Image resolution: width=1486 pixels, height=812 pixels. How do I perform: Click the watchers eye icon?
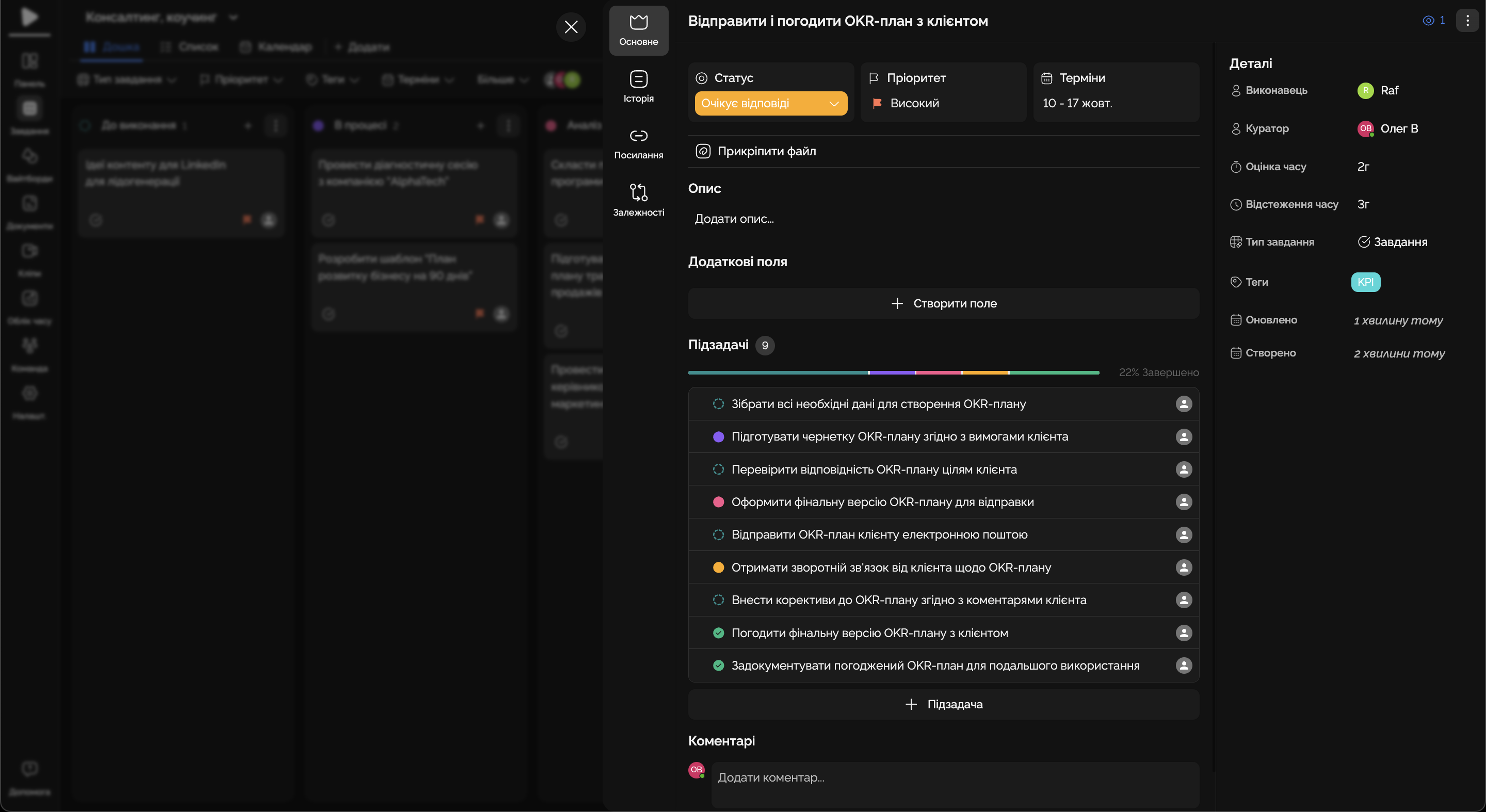pyautogui.click(x=1428, y=21)
